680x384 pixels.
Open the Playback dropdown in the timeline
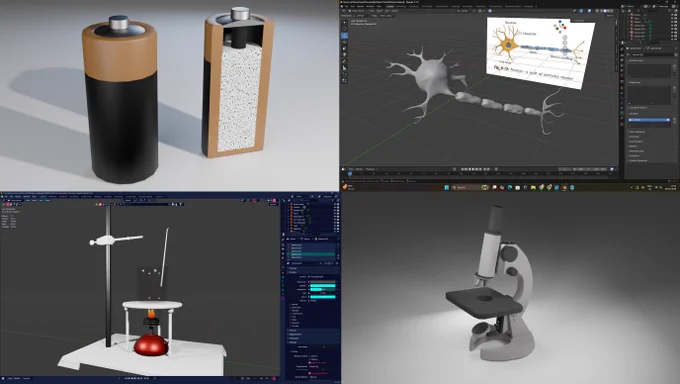(x=370, y=169)
